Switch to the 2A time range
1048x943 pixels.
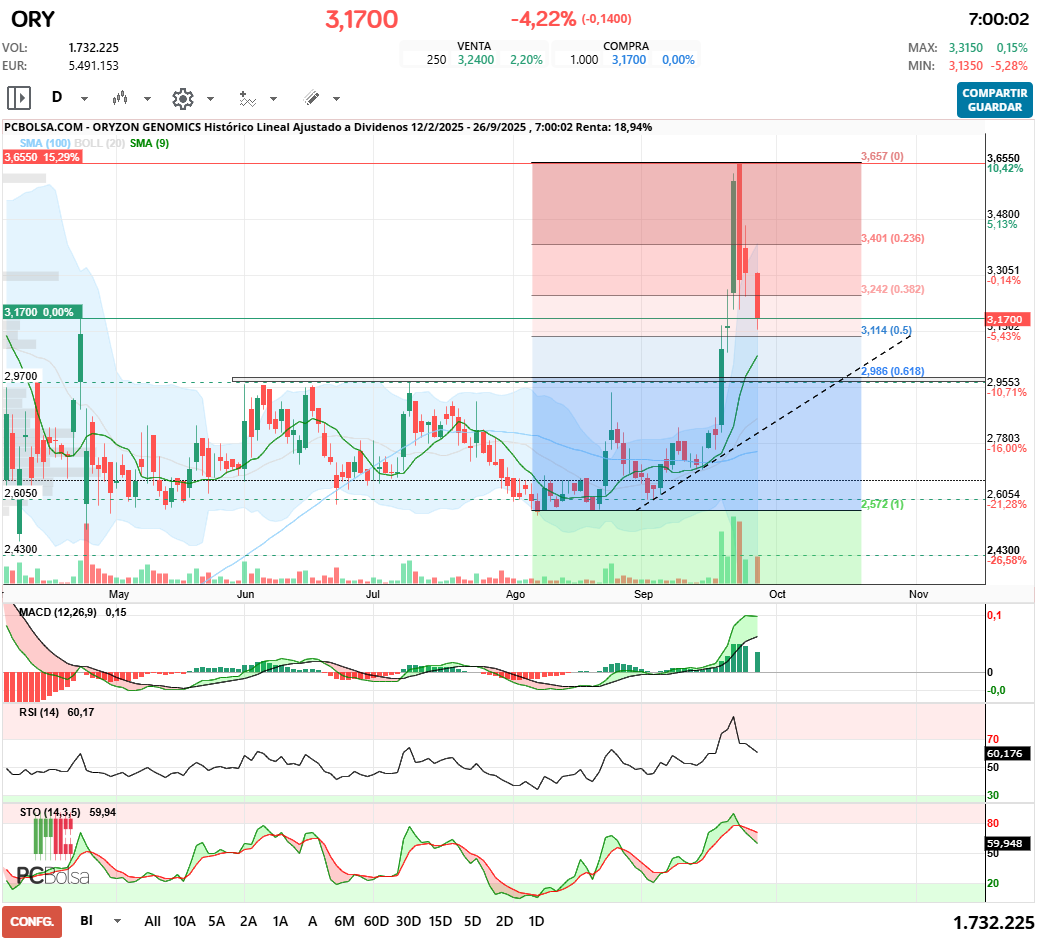249,921
